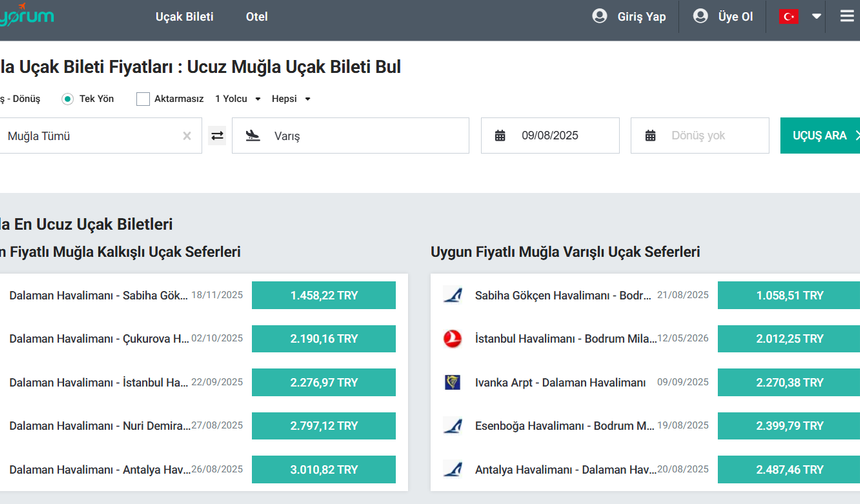Click the date 12/05/2026
The image size is (860, 504).
tap(683, 338)
